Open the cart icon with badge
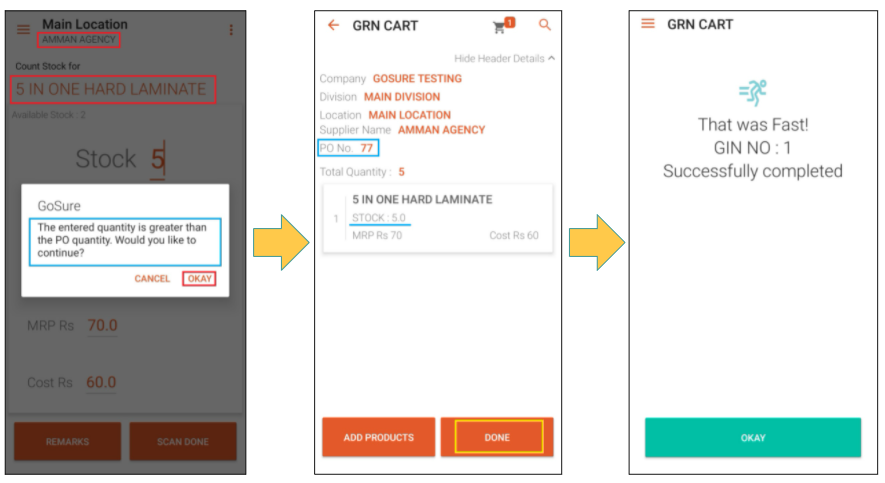 tap(503, 25)
